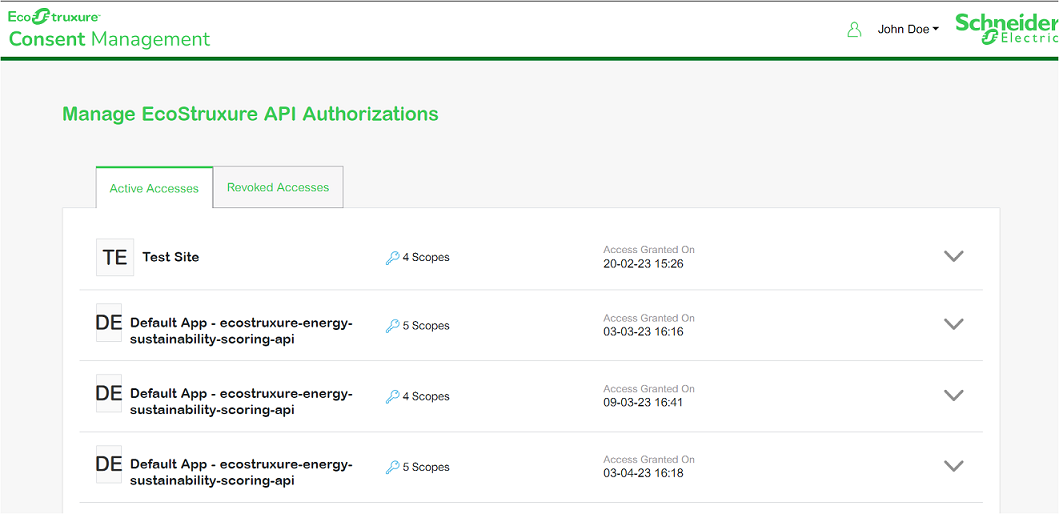1059x514 pixels.
Task: Click the Manage EcoStruxure API Authorizations heading
Action: click(251, 113)
